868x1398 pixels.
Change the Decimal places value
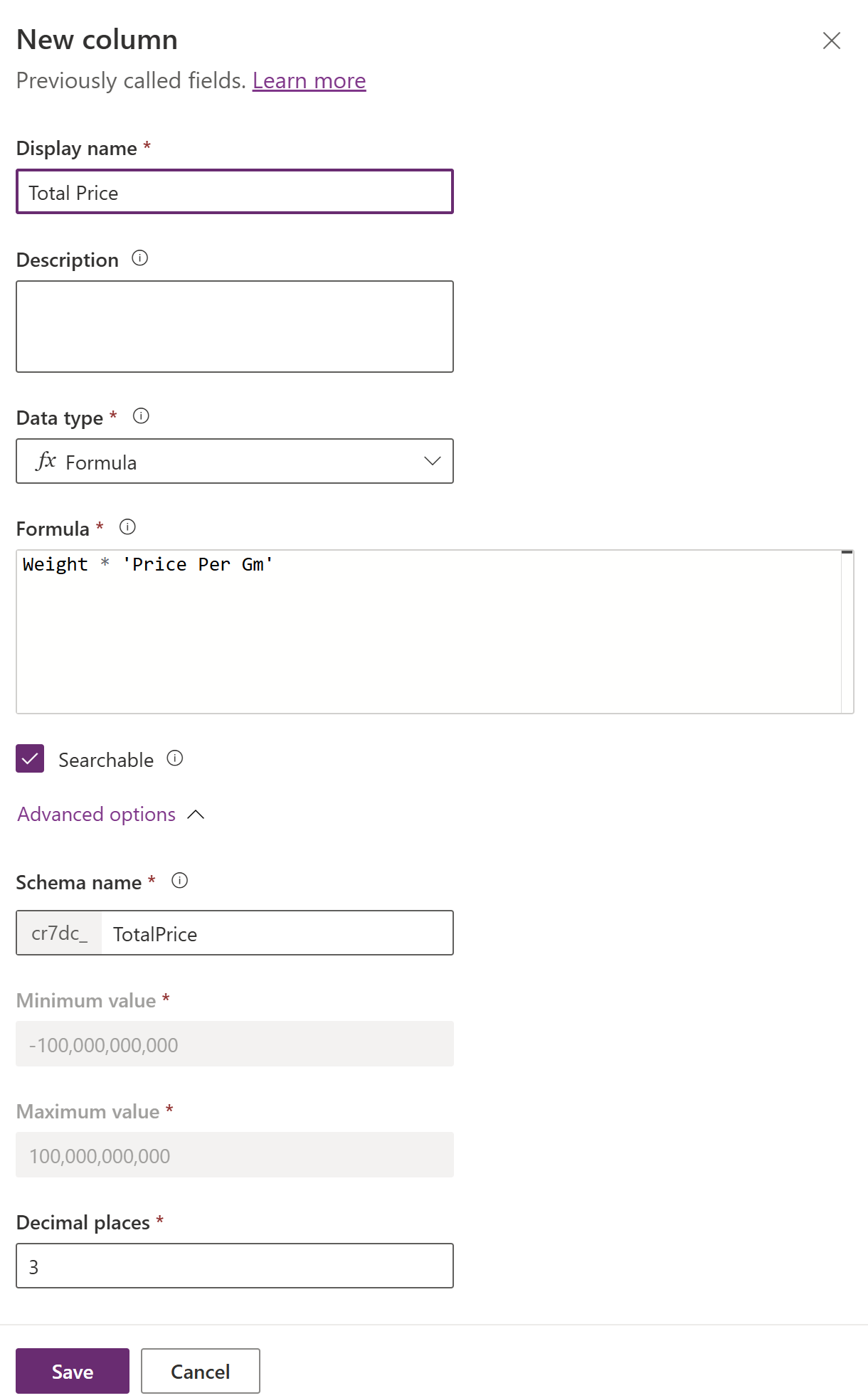234,1266
